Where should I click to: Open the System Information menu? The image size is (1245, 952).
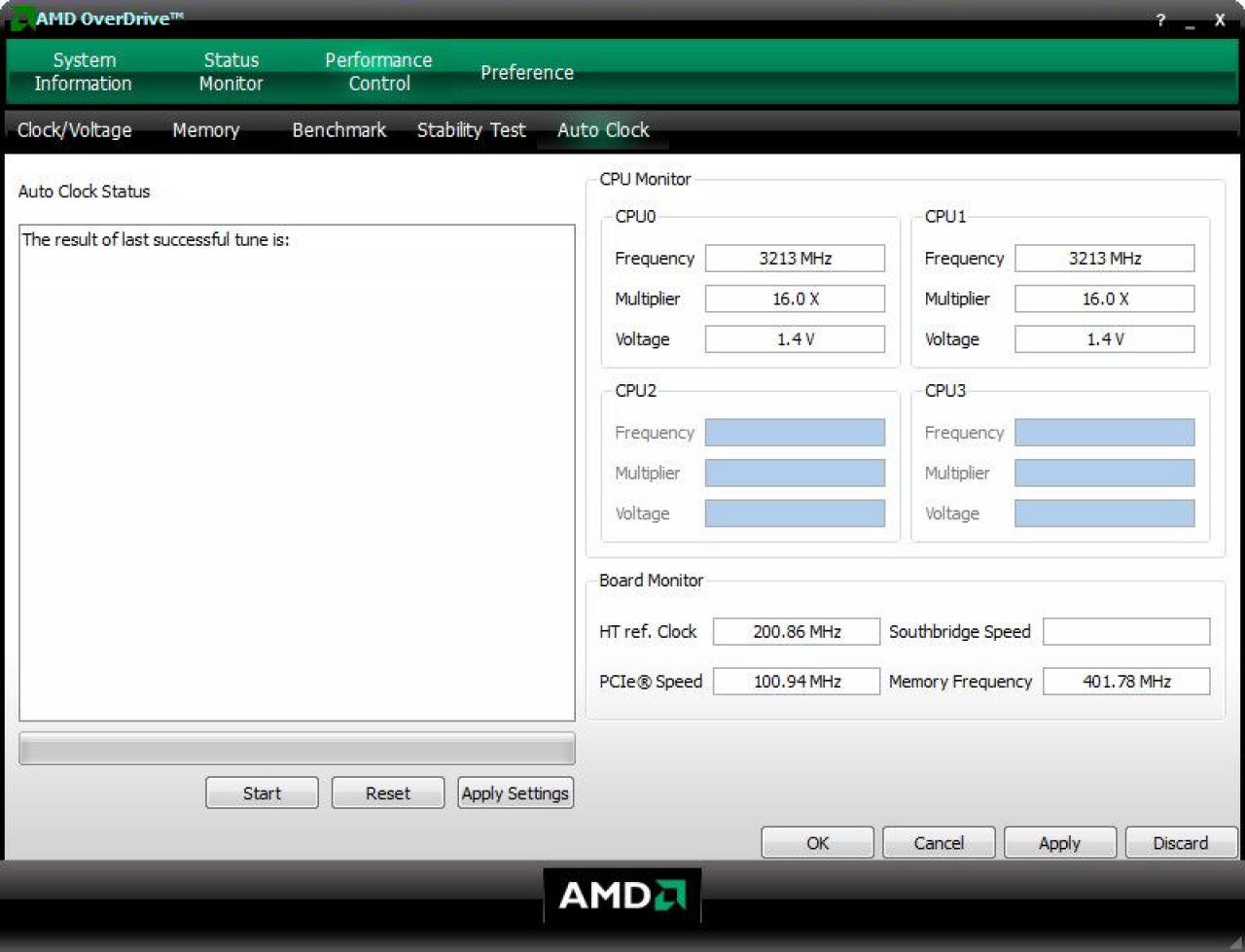(83, 72)
